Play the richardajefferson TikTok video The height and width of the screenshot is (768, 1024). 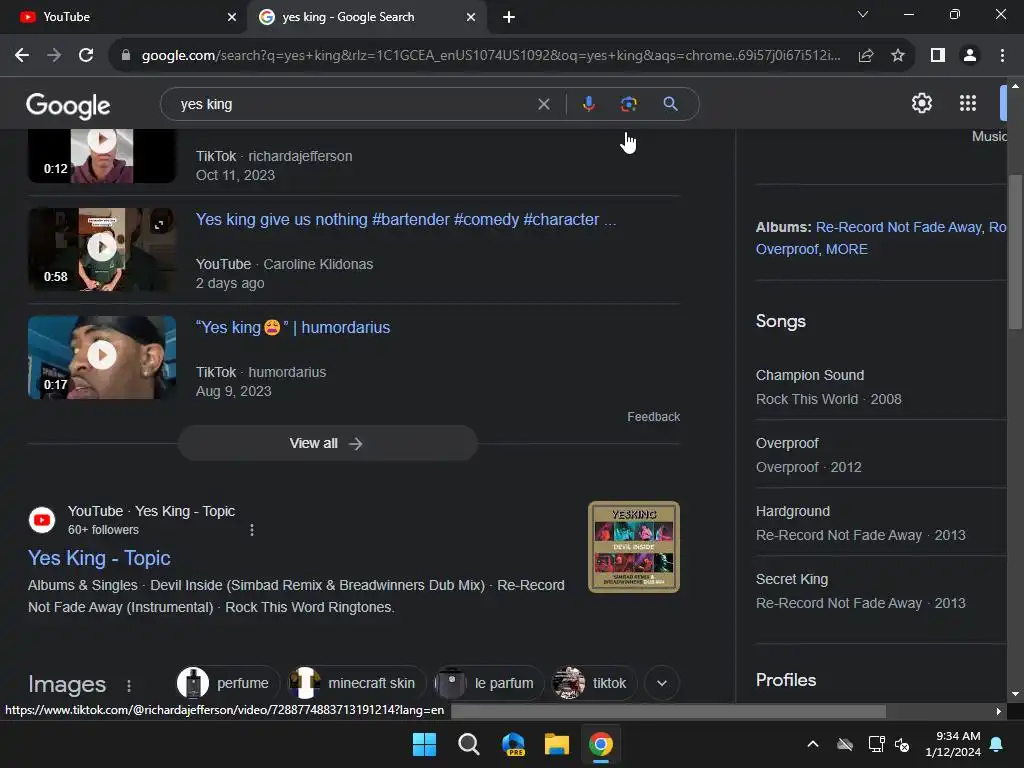coord(102,155)
